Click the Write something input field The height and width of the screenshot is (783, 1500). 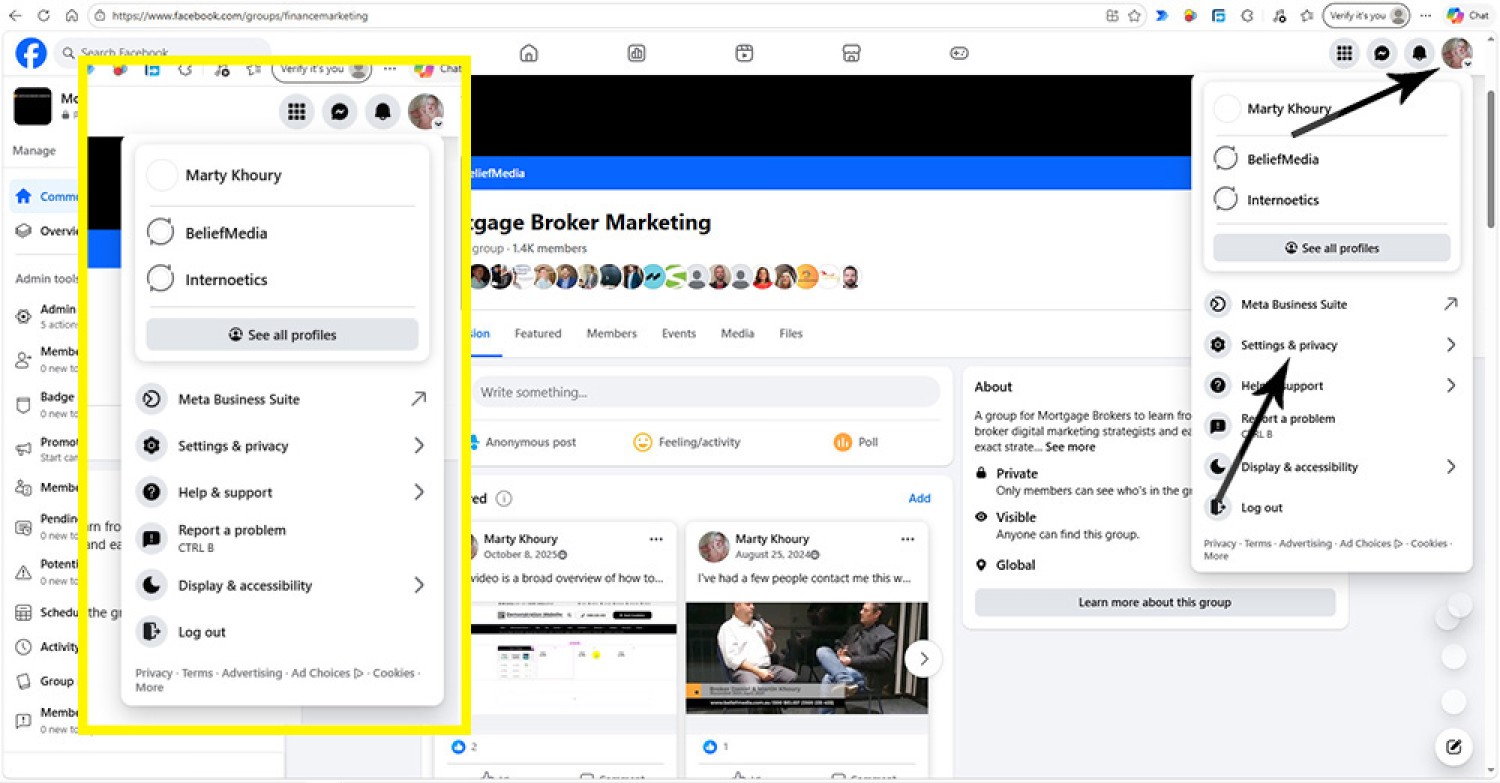[705, 392]
